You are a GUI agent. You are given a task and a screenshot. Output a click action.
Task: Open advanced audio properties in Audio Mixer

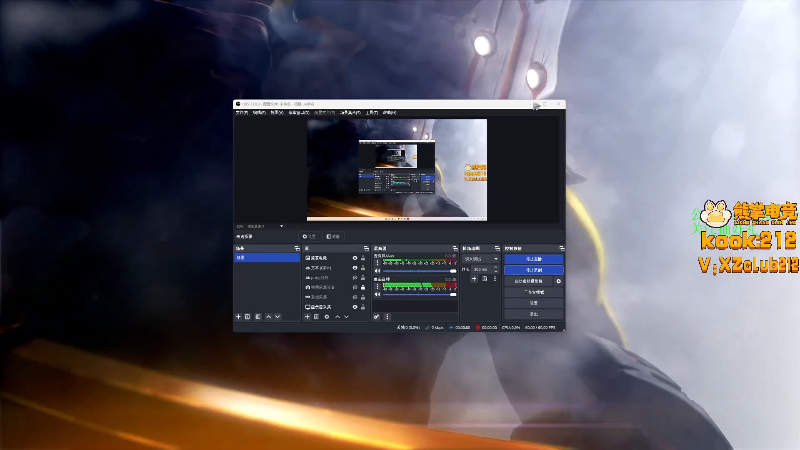376,316
